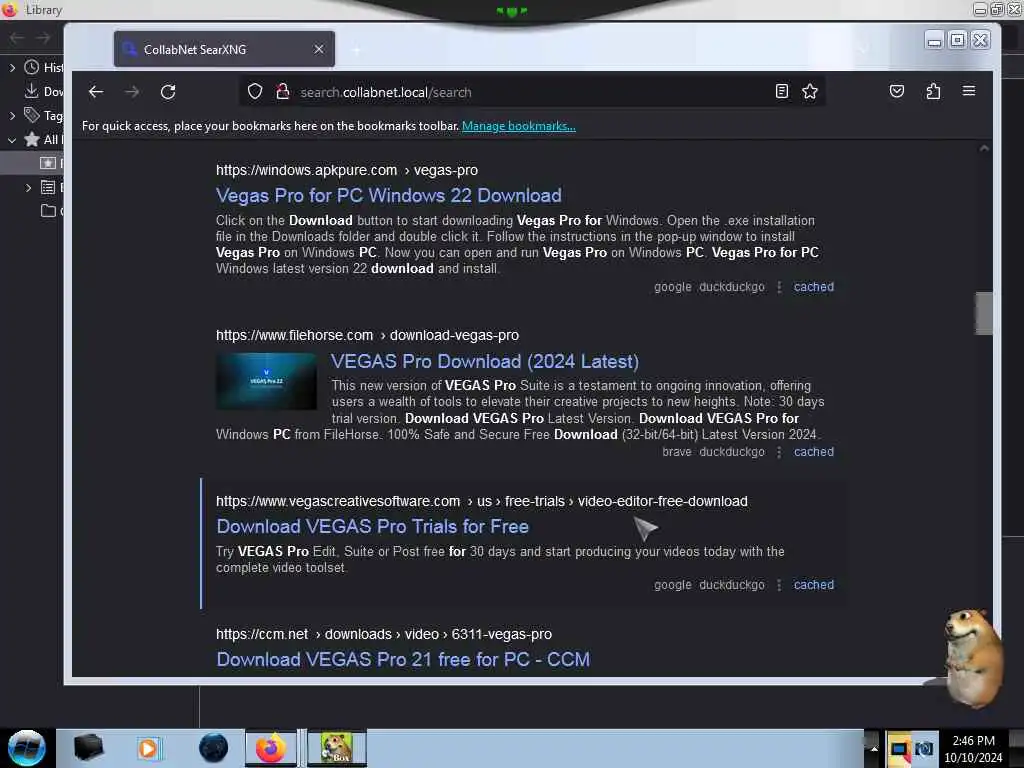Click the address bar URL field
Viewport: 1024px width, 768px height.
pyautogui.click(x=532, y=92)
